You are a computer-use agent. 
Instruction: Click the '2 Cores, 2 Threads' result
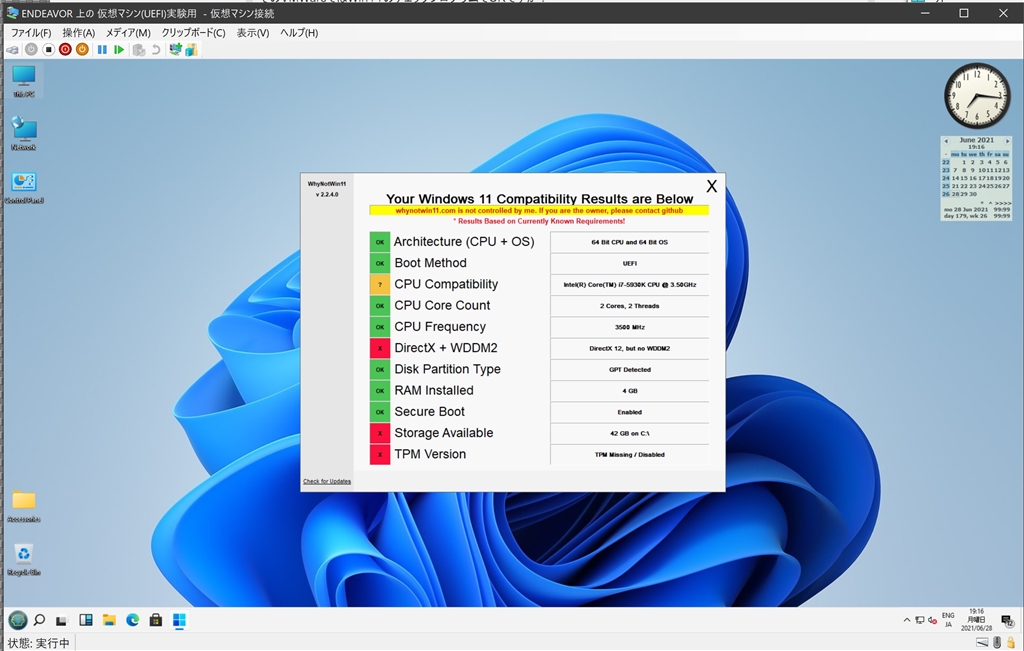[x=630, y=306]
